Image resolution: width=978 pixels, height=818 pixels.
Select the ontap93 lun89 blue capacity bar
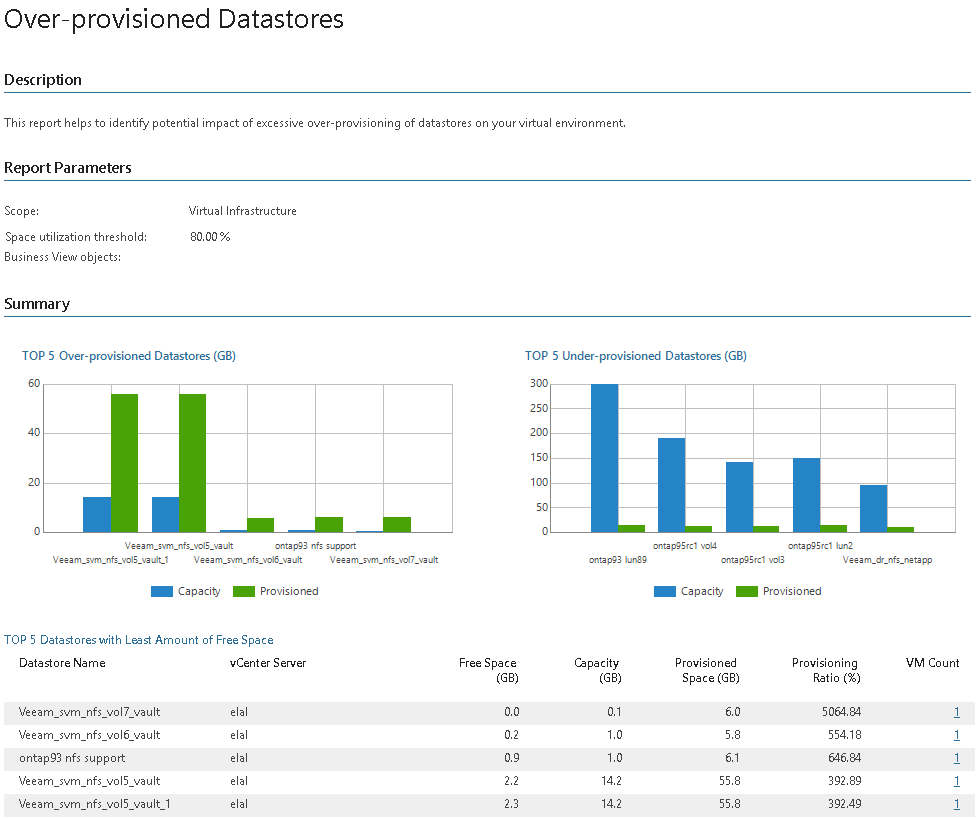point(604,458)
